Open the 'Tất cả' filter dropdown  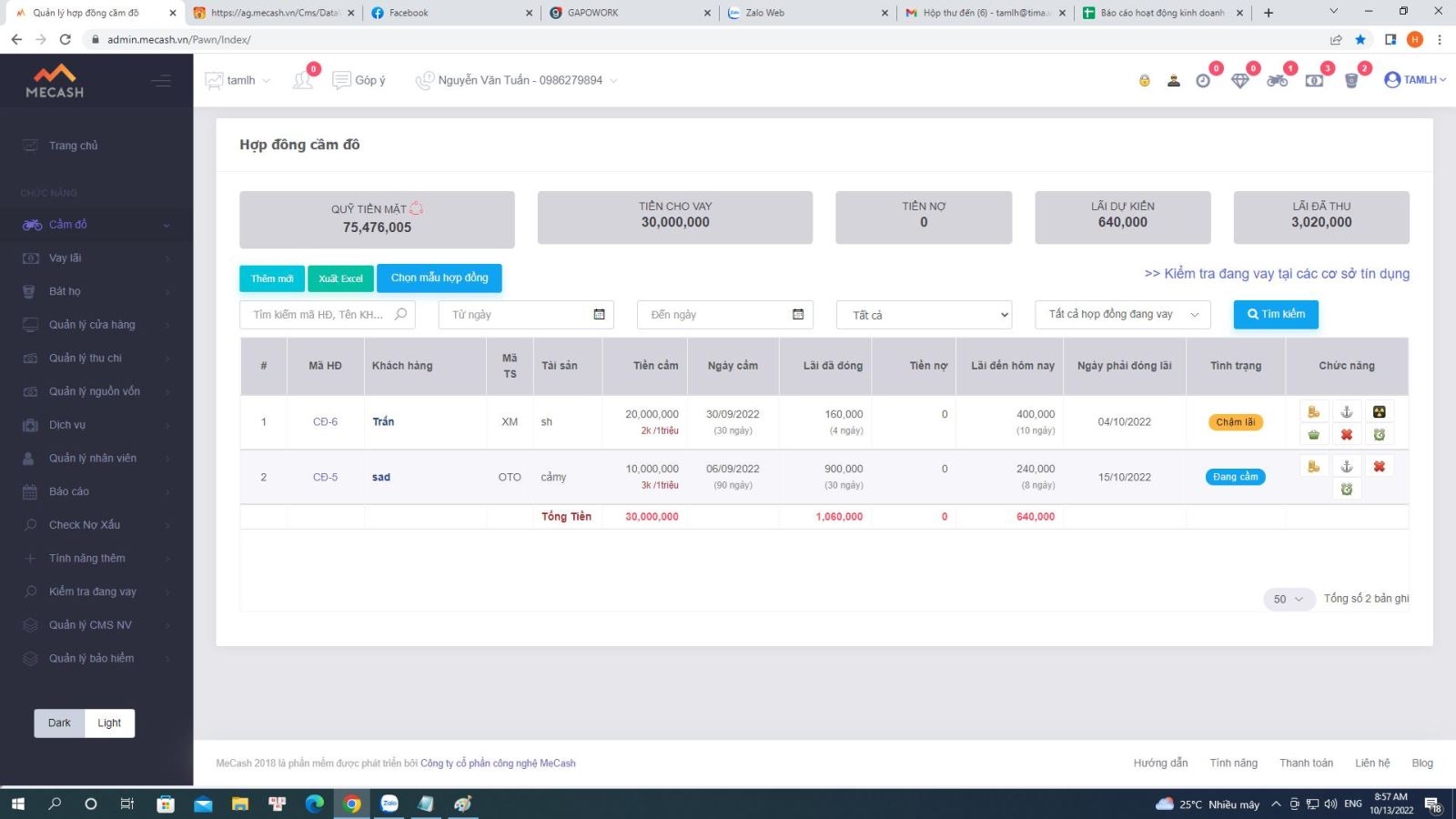[924, 315]
